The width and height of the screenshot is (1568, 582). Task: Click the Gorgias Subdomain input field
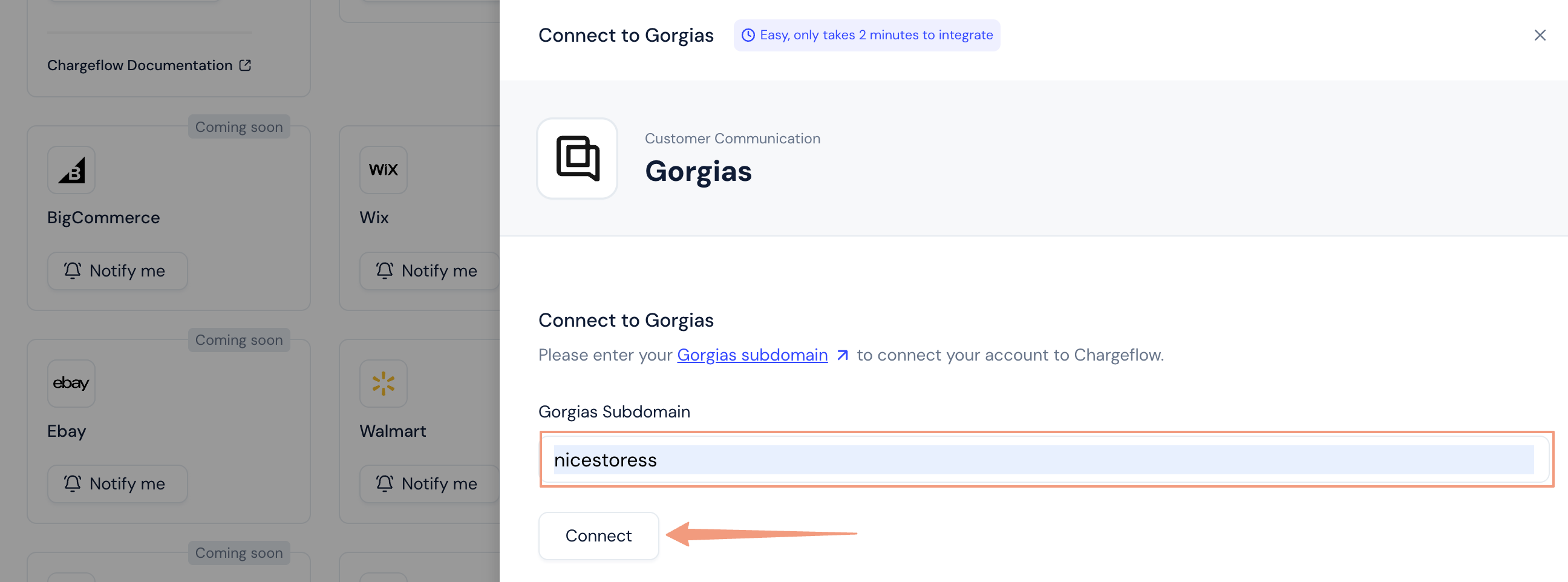1044,460
